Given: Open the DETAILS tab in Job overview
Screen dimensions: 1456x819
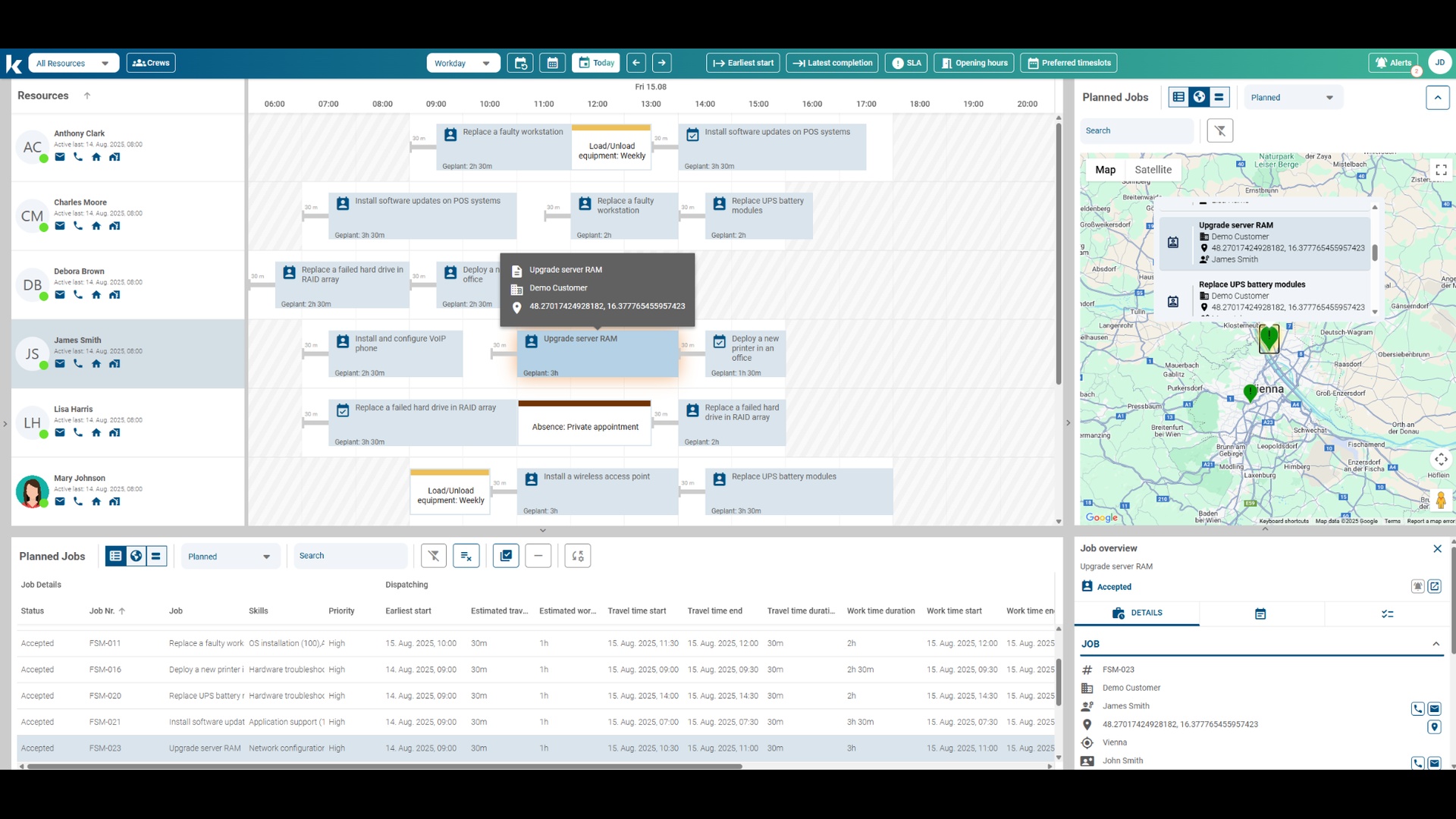Looking at the screenshot, I should point(1137,613).
